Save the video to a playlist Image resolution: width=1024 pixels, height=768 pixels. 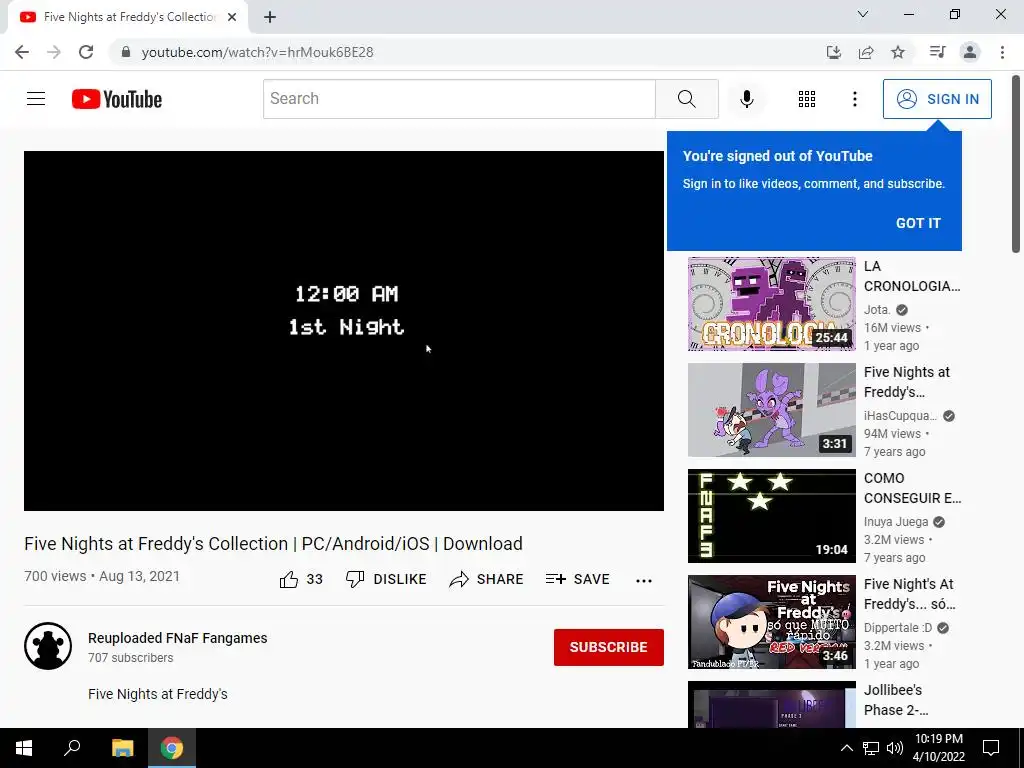pyautogui.click(x=577, y=579)
